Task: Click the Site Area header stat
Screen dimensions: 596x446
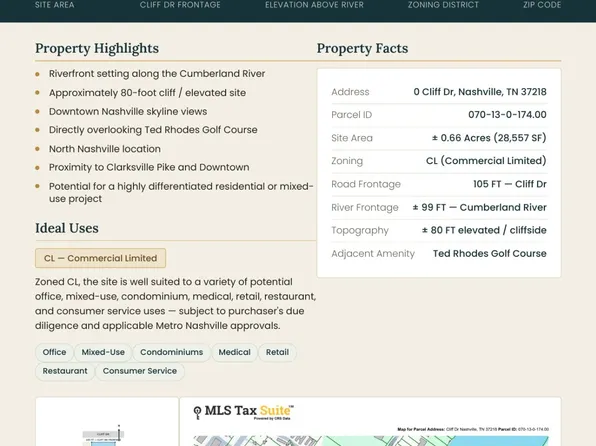Action: click(55, 5)
